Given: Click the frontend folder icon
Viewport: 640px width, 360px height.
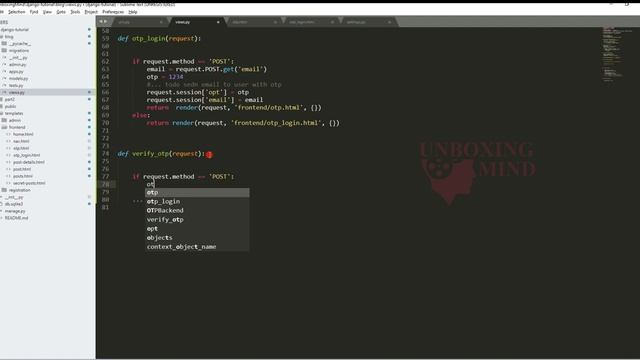Looking at the screenshot, I should (4, 127).
